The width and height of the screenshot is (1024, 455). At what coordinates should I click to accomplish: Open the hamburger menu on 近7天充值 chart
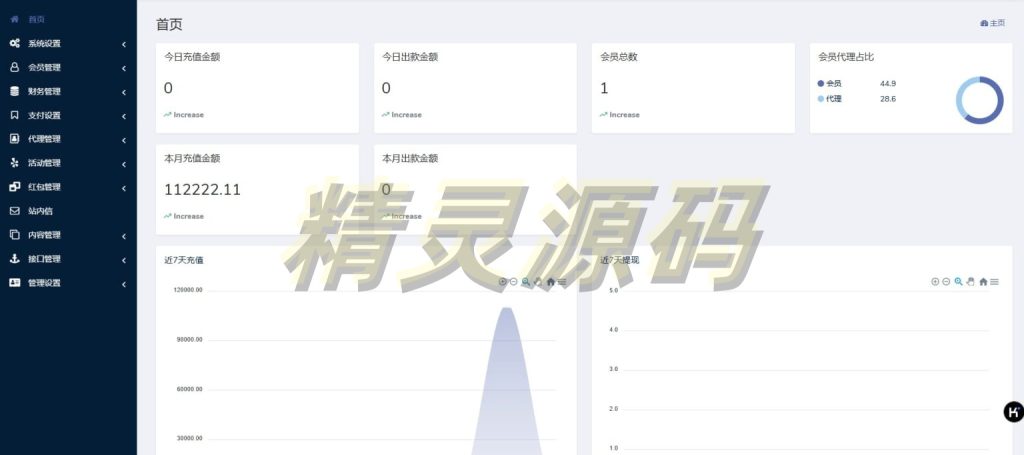(562, 281)
